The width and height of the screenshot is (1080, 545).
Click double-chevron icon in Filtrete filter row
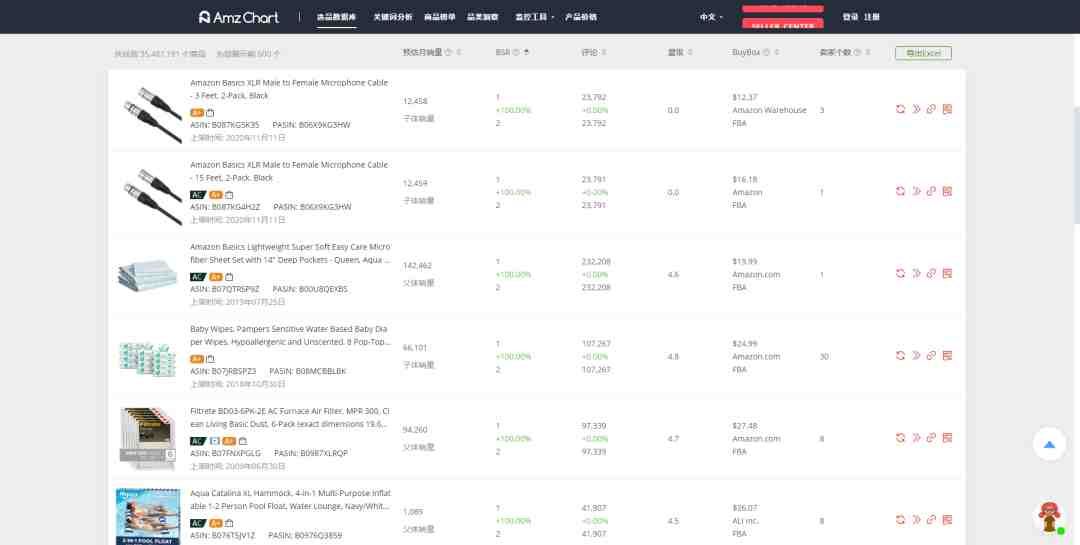[916, 437]
